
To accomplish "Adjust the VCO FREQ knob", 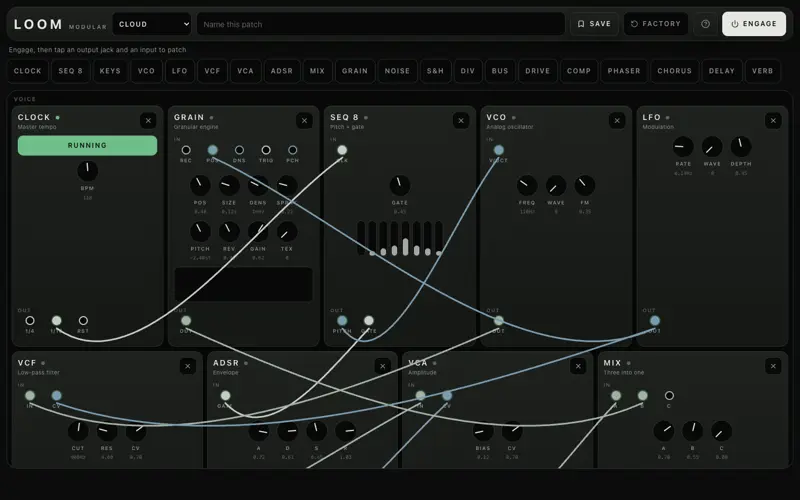I will pos(527,185).
